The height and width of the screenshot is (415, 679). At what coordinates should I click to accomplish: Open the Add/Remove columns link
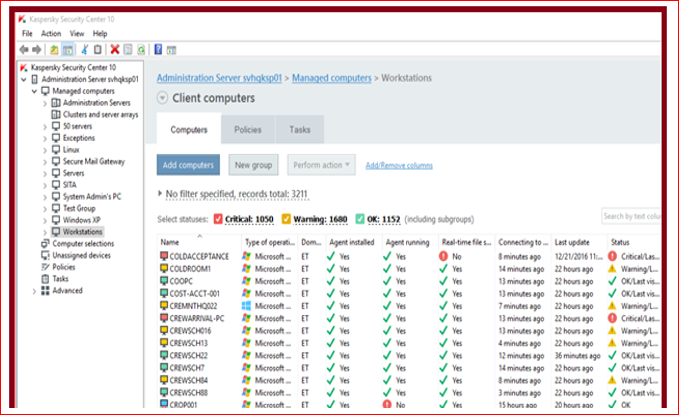[x=399, y=165]
